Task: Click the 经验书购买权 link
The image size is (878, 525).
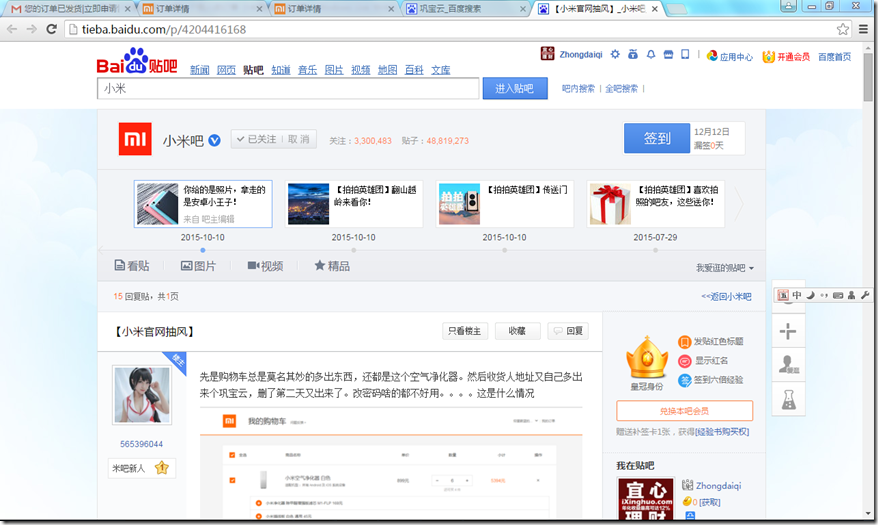Action: [x=722, y=432]
